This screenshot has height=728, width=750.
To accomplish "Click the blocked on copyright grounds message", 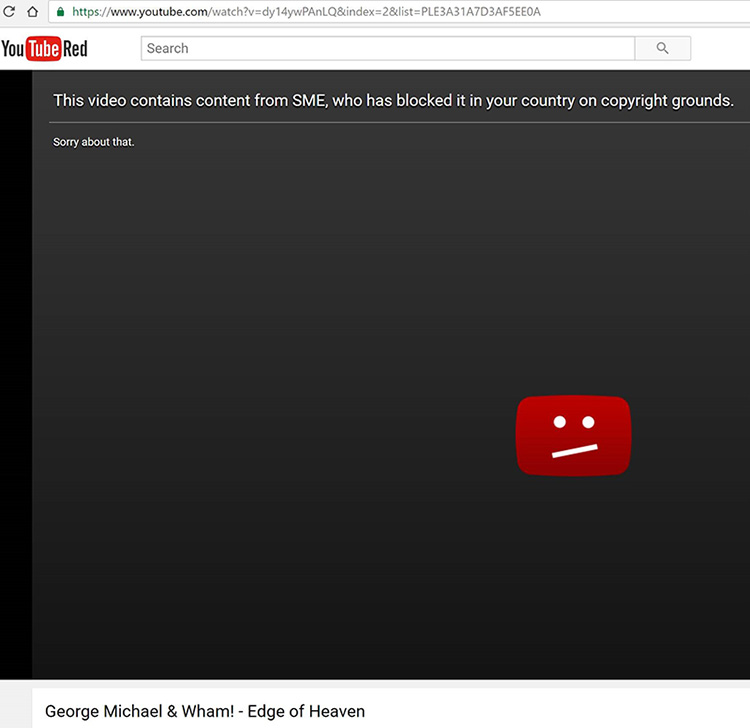I will tap(393, 100).
